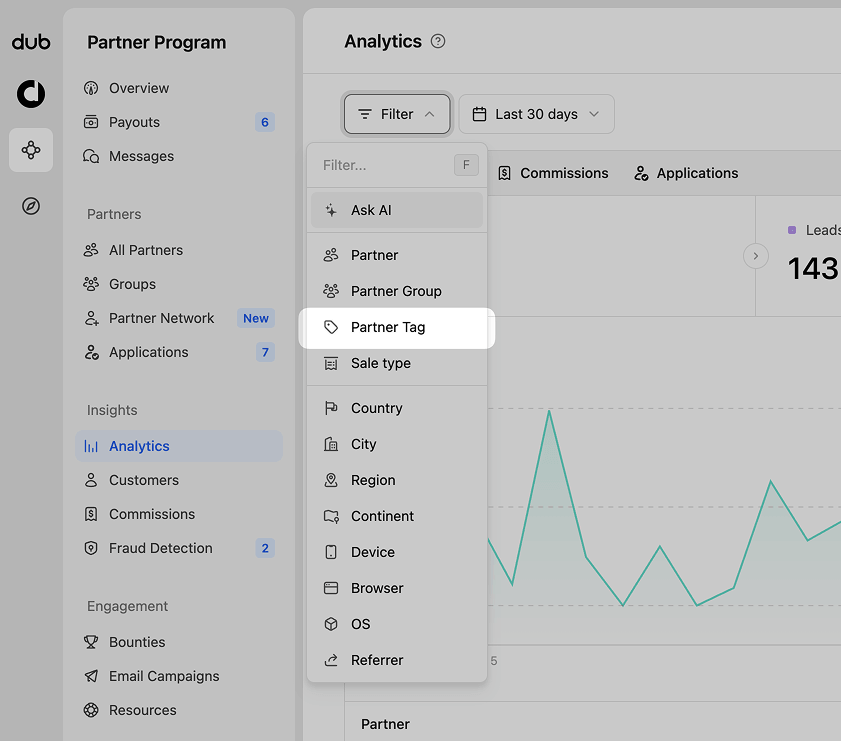This screenshot has height=741, width=841.
Task: Click the Bounties trophy icon
Action: (x=91, y=642)
